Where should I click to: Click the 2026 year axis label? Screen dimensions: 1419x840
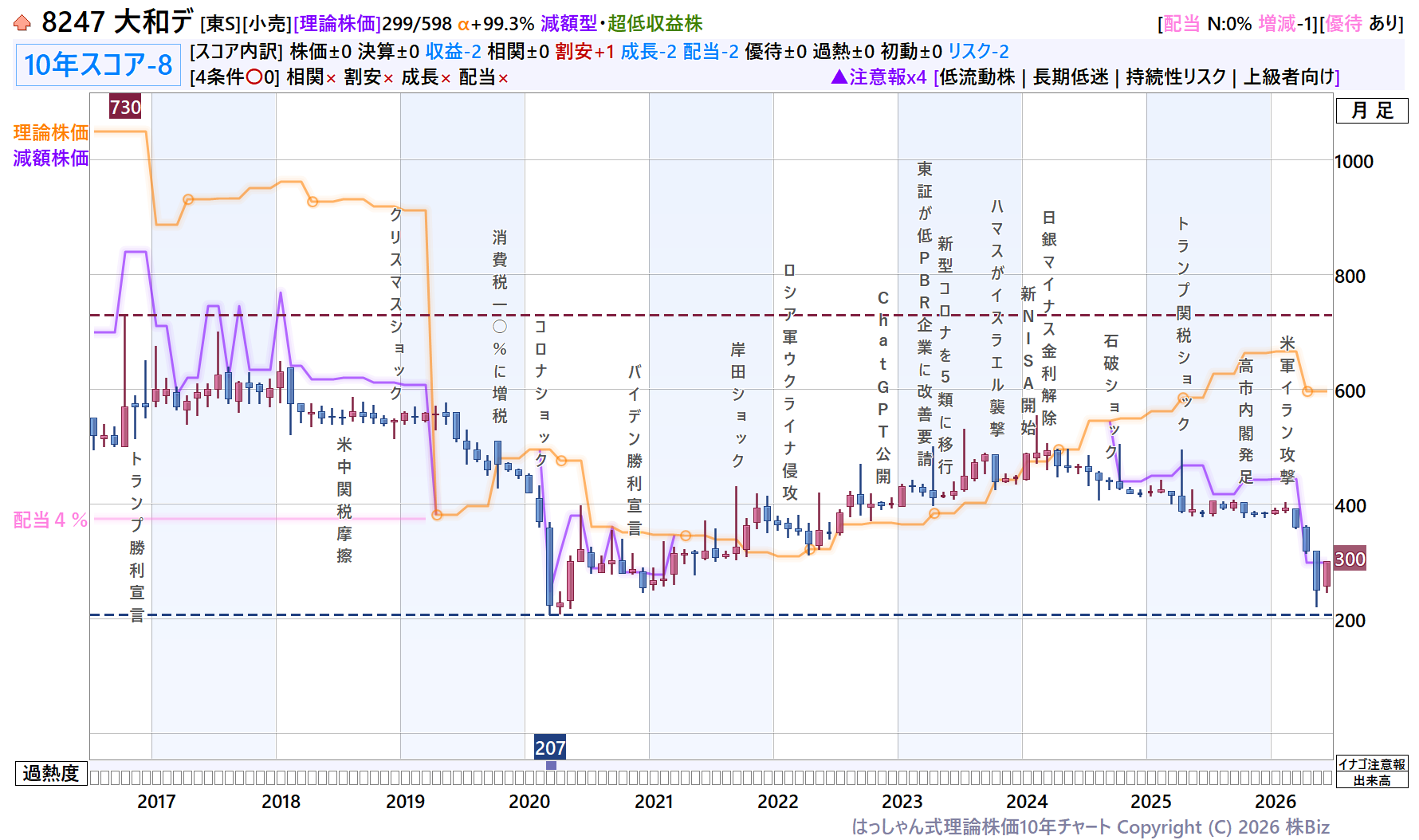pos(1276,802)
